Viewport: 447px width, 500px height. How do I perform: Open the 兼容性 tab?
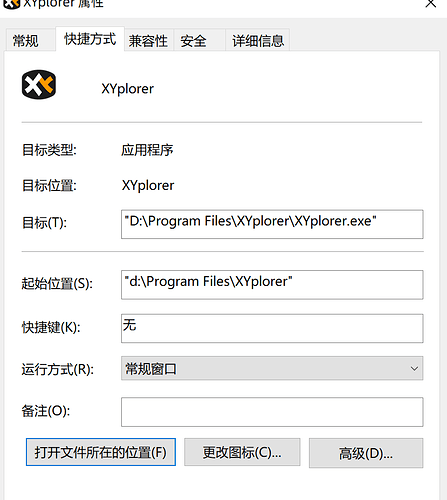coord(148,41)
